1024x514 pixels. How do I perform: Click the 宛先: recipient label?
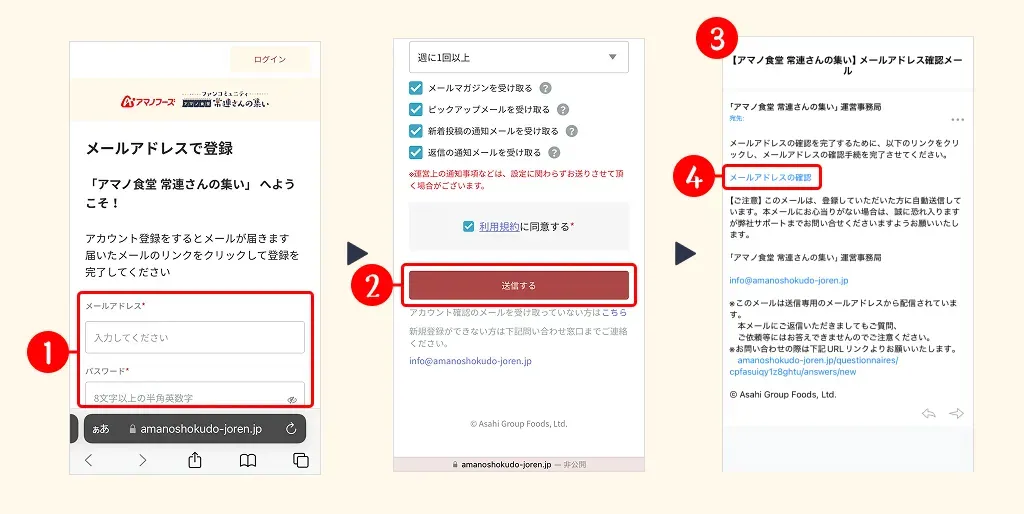737,118
